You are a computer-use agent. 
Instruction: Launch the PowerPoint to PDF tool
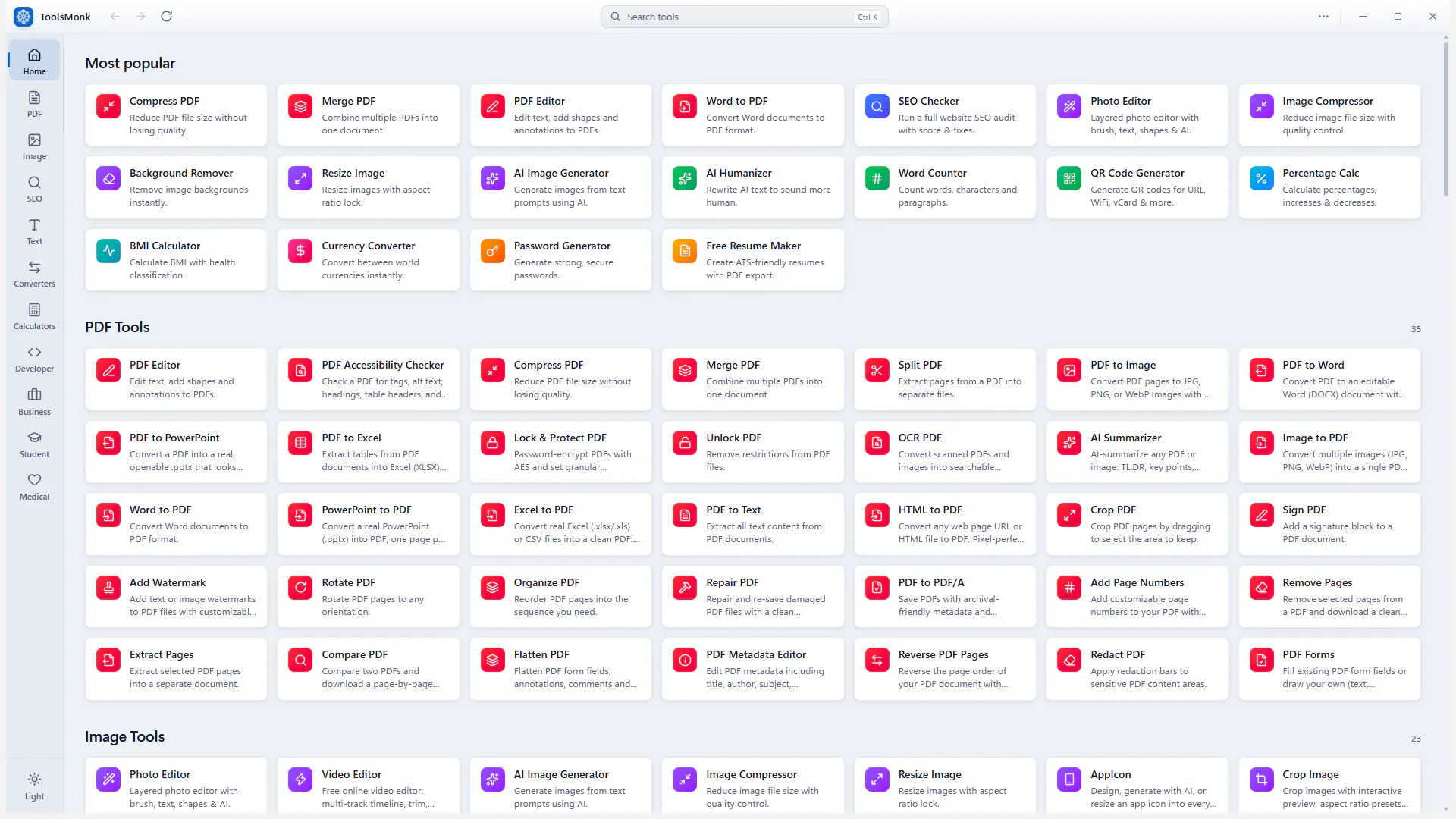pos(368,524)
